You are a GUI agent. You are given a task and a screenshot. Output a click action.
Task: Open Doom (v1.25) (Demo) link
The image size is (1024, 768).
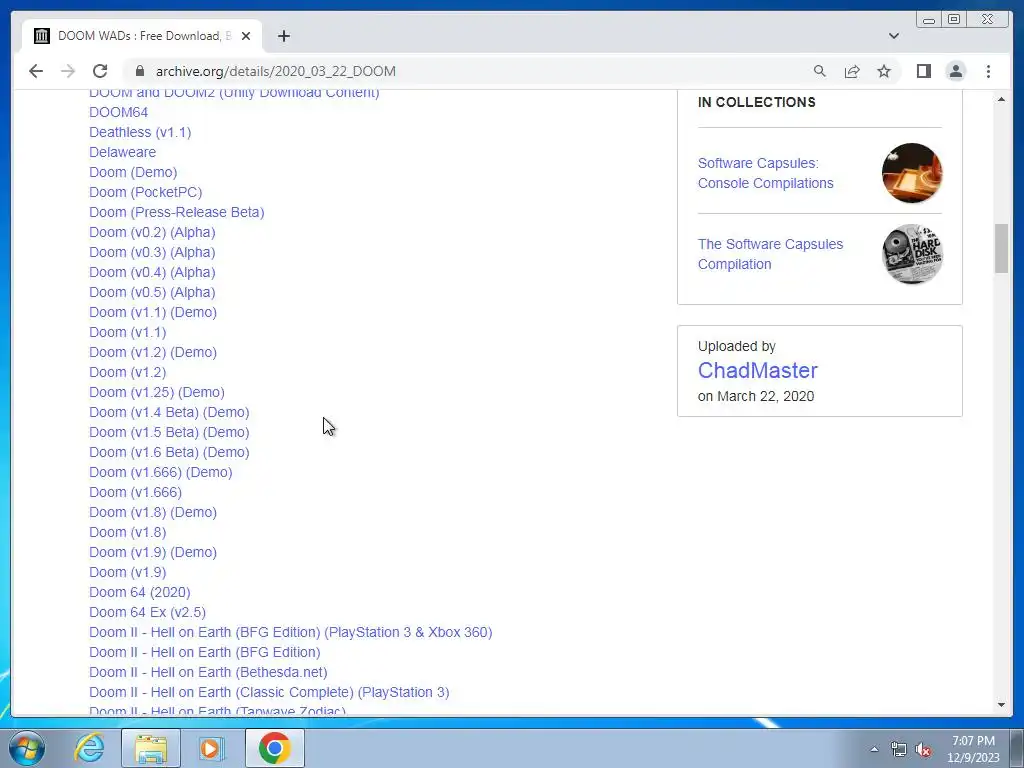[157, 392]
